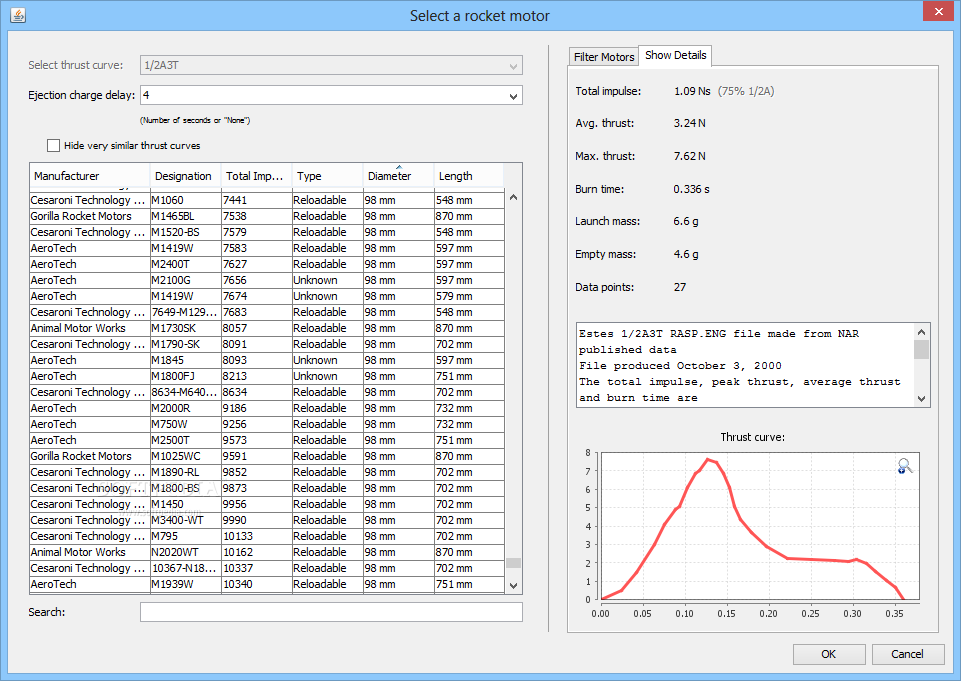Viewport: 961px width, 681px height.
Task: Select the M2000R AeroTech row
Action: pos(267,408)
